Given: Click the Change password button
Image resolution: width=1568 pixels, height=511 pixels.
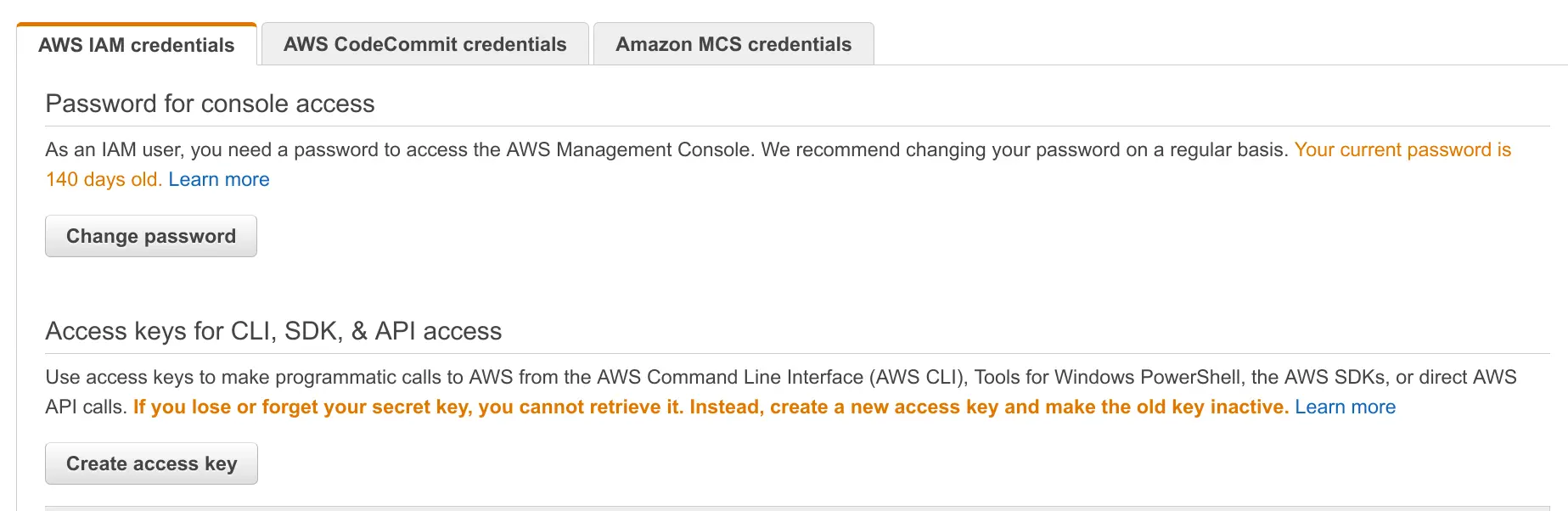Looking at the screenshot, I should 150,236.
